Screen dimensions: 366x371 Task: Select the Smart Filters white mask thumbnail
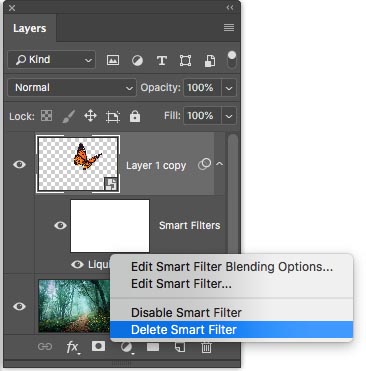(x=110, y=226)
